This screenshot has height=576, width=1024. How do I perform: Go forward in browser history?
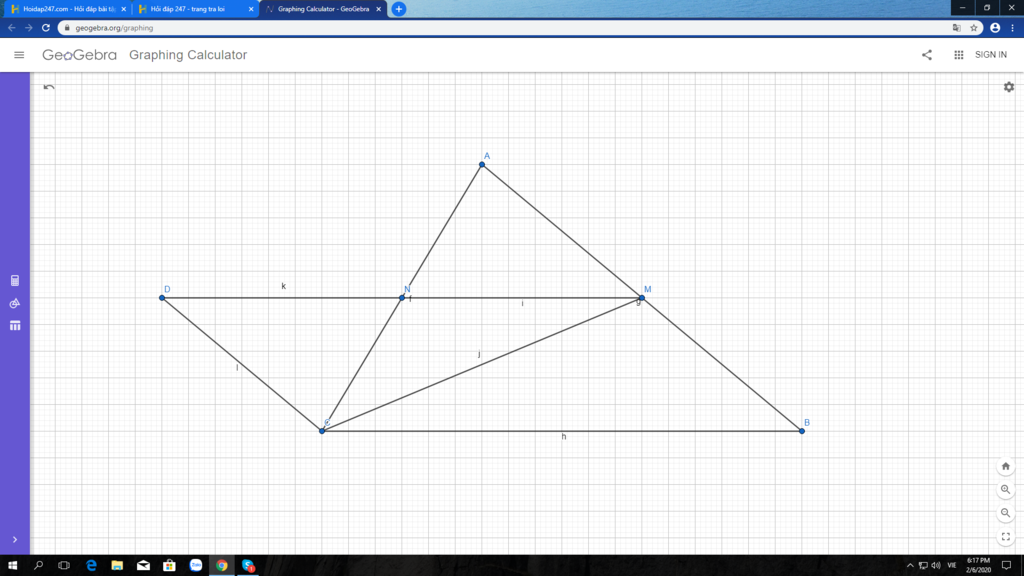28,28
